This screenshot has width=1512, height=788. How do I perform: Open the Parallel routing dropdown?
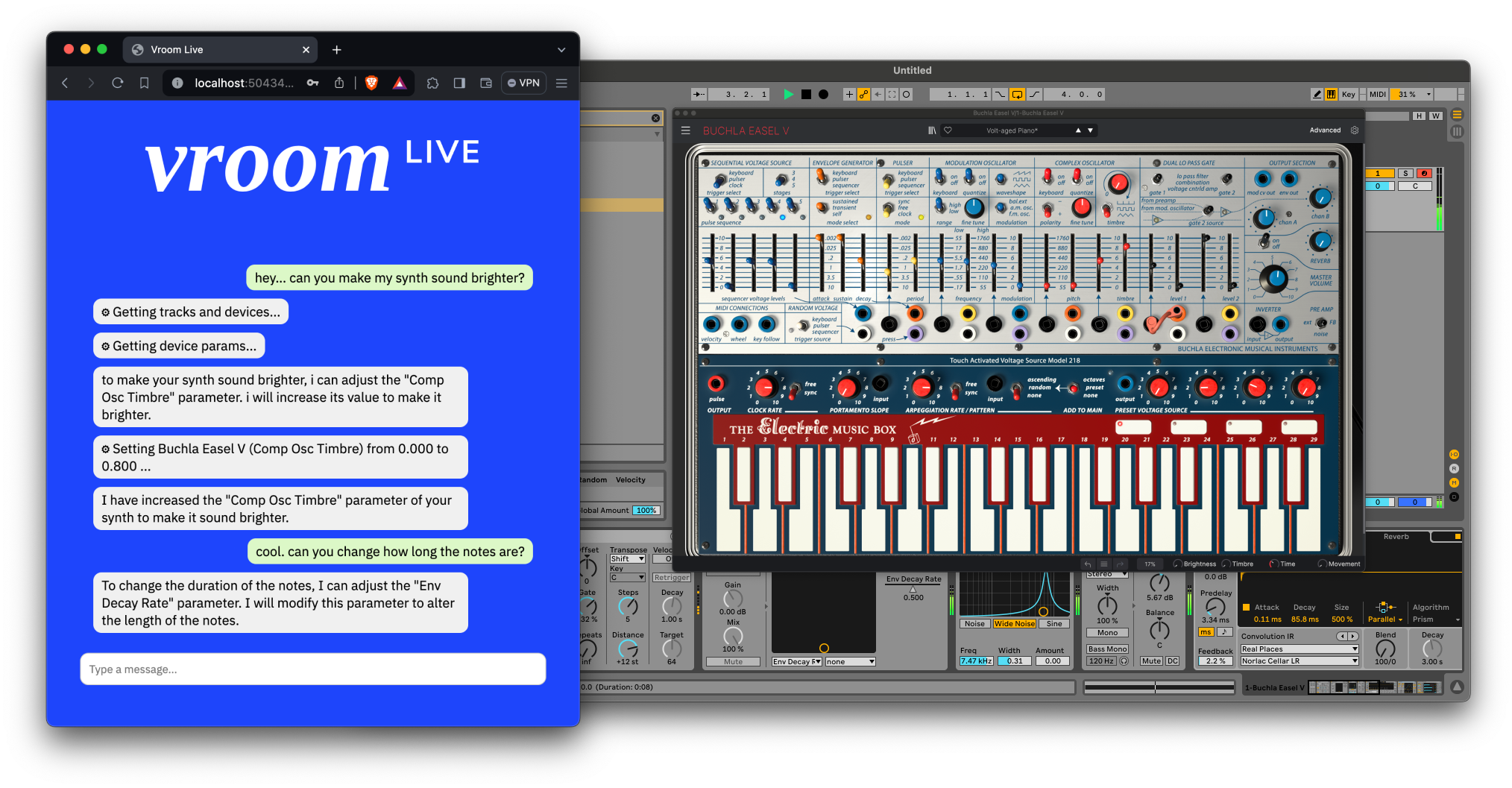[1385, 620]
